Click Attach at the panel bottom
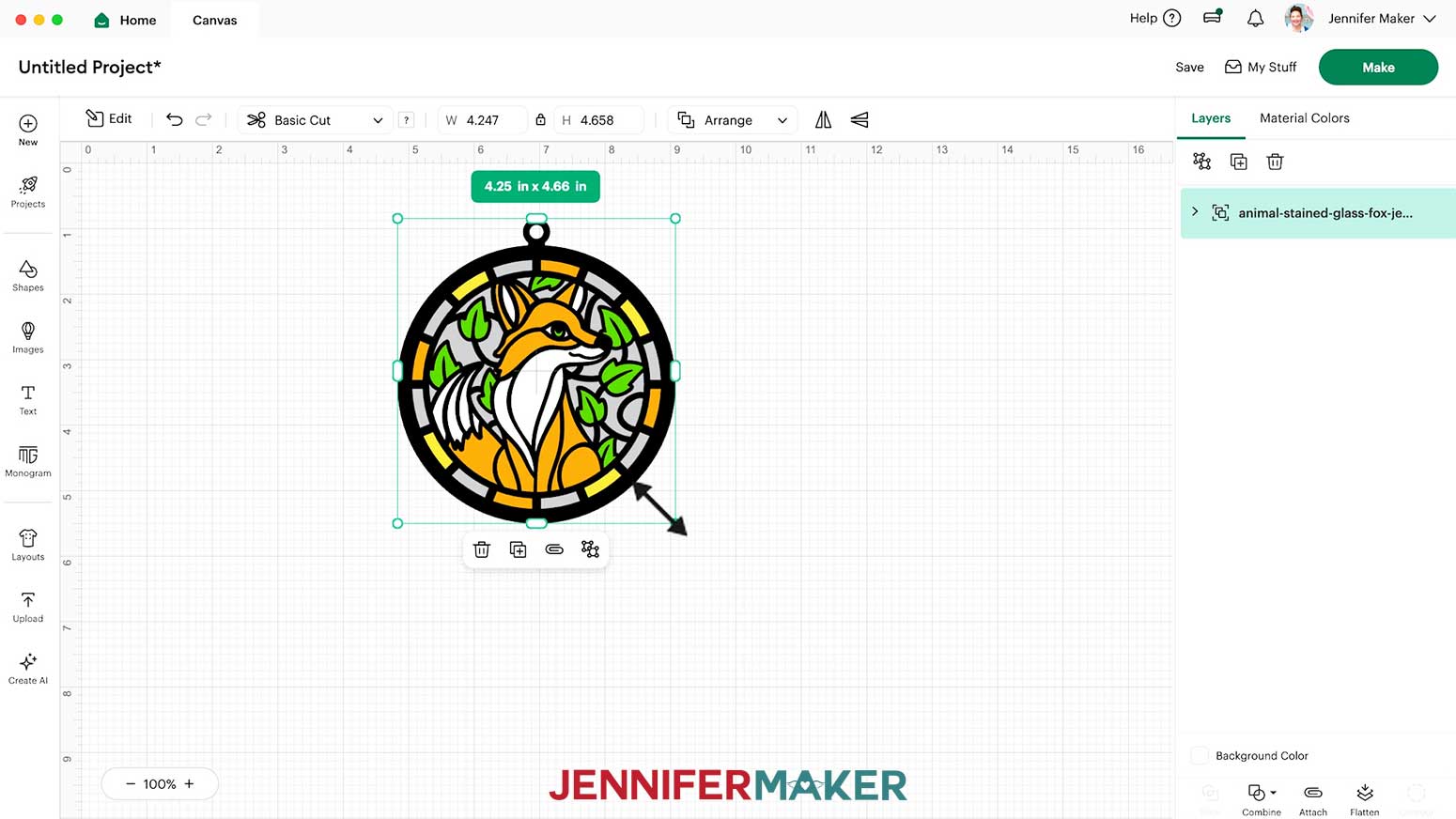The height and width of the screenshot is (819, 1456). (x=1313, y=799)
